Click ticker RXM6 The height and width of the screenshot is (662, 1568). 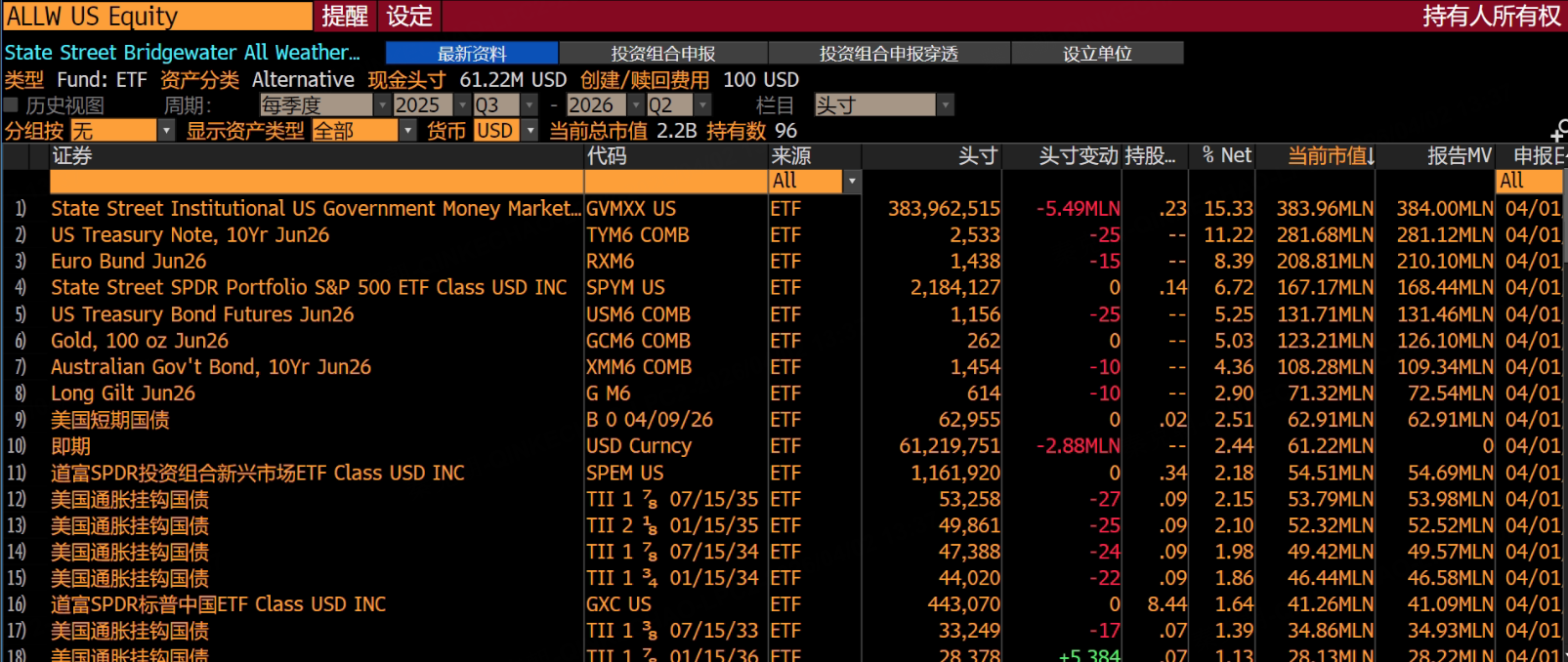610,261
